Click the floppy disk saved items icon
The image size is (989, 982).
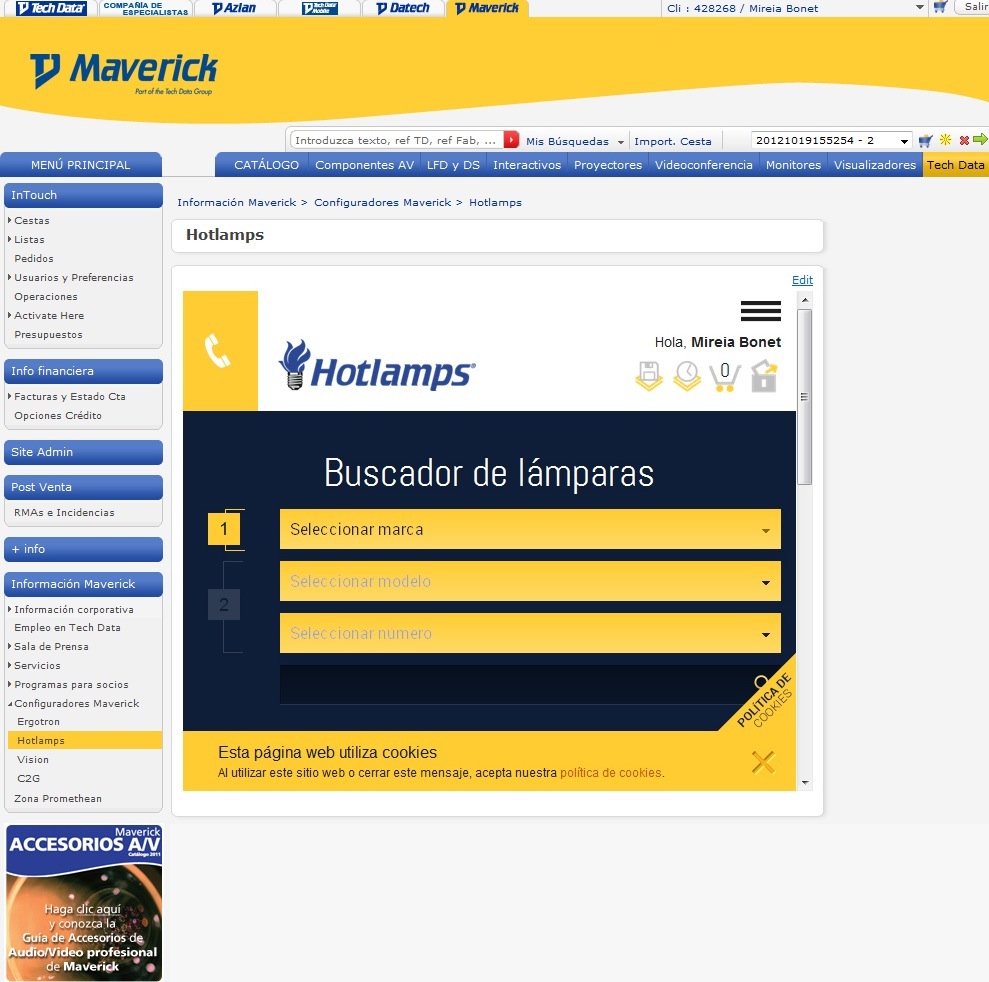pyautogui.click(x=649, y=376)
